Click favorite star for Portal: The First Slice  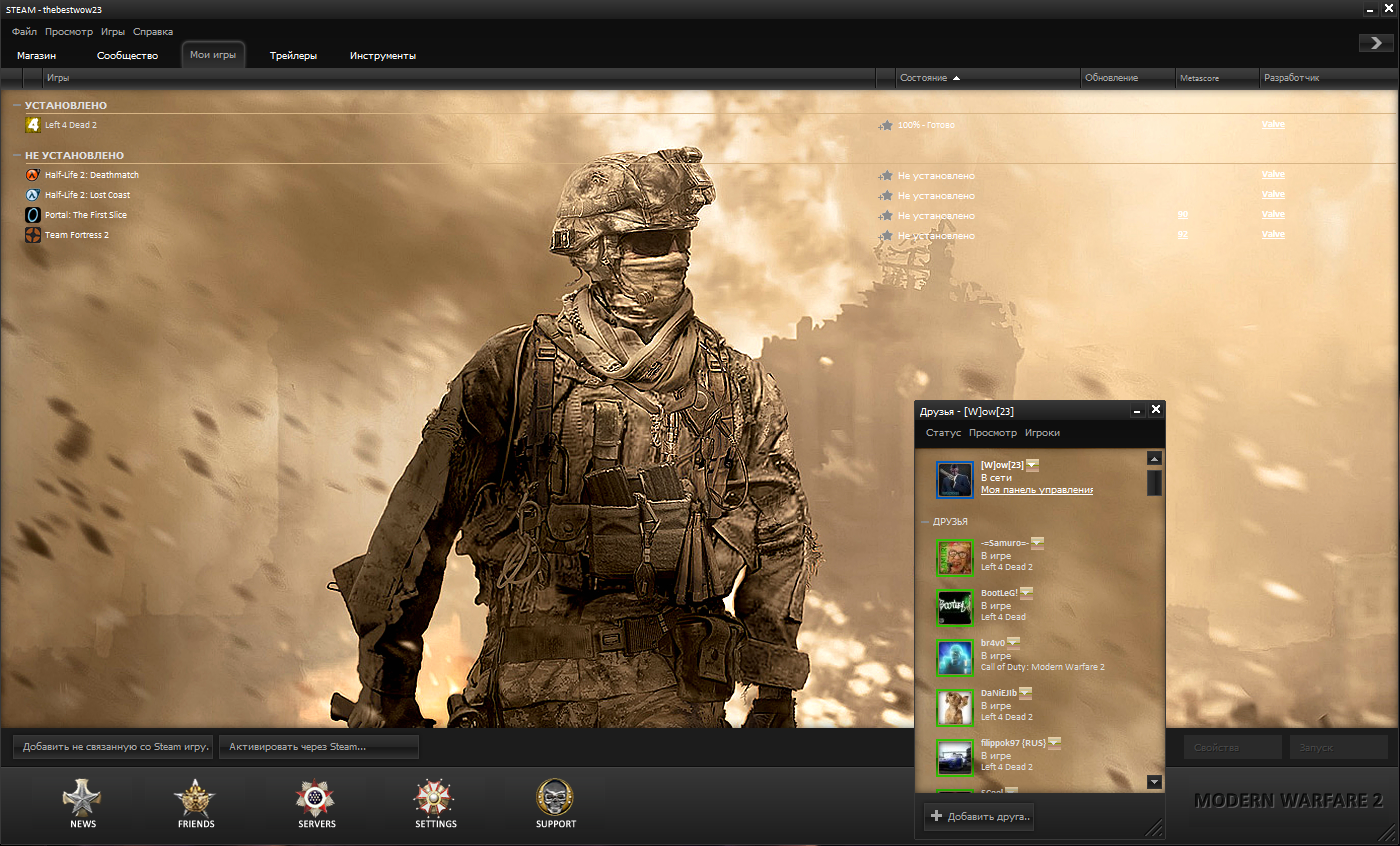coord(885,215)
